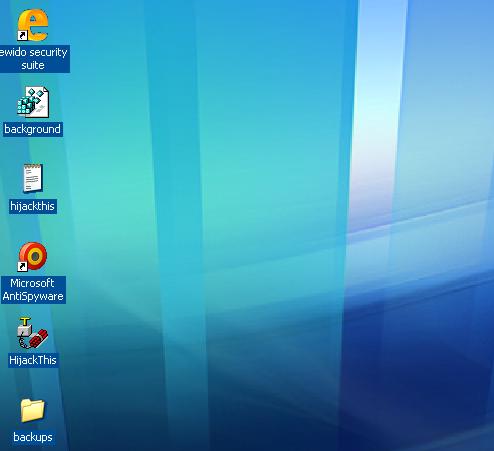Click the word 'AntiSpyware' in shortcut label
The width and height of the screenshot is (494, 451).
pos(33,296)
